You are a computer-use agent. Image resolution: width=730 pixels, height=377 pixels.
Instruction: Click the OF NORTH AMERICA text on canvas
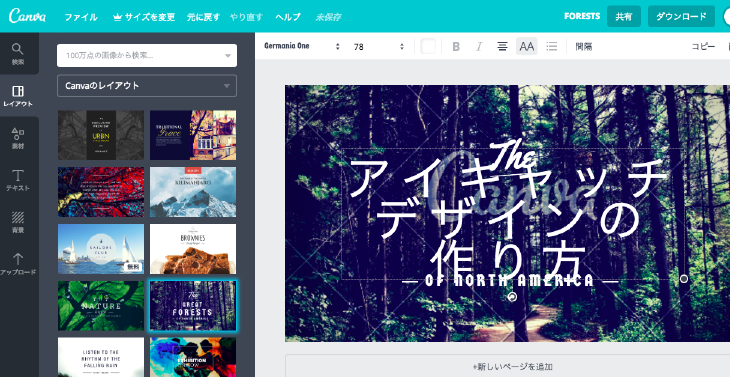pos(510,281)
